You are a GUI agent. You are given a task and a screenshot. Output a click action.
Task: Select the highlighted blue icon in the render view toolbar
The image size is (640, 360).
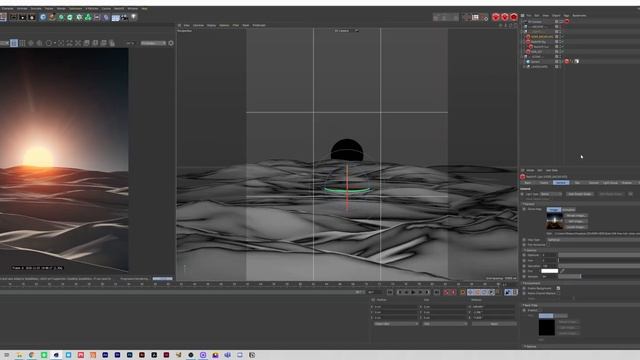(14, 43)
